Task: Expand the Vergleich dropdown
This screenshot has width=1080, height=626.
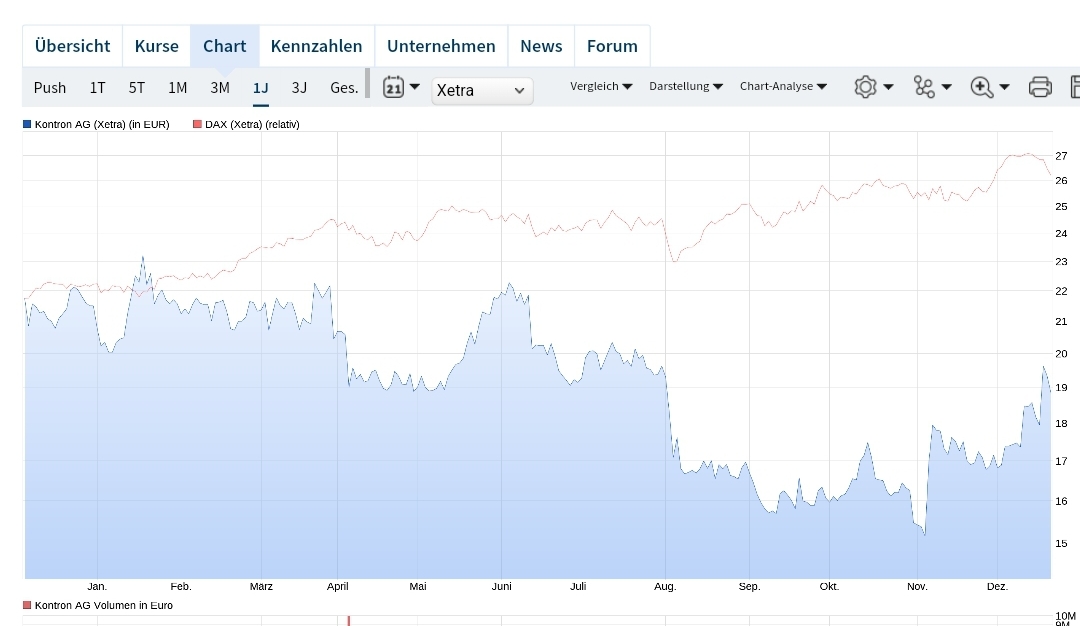Action: pos(600,86)
